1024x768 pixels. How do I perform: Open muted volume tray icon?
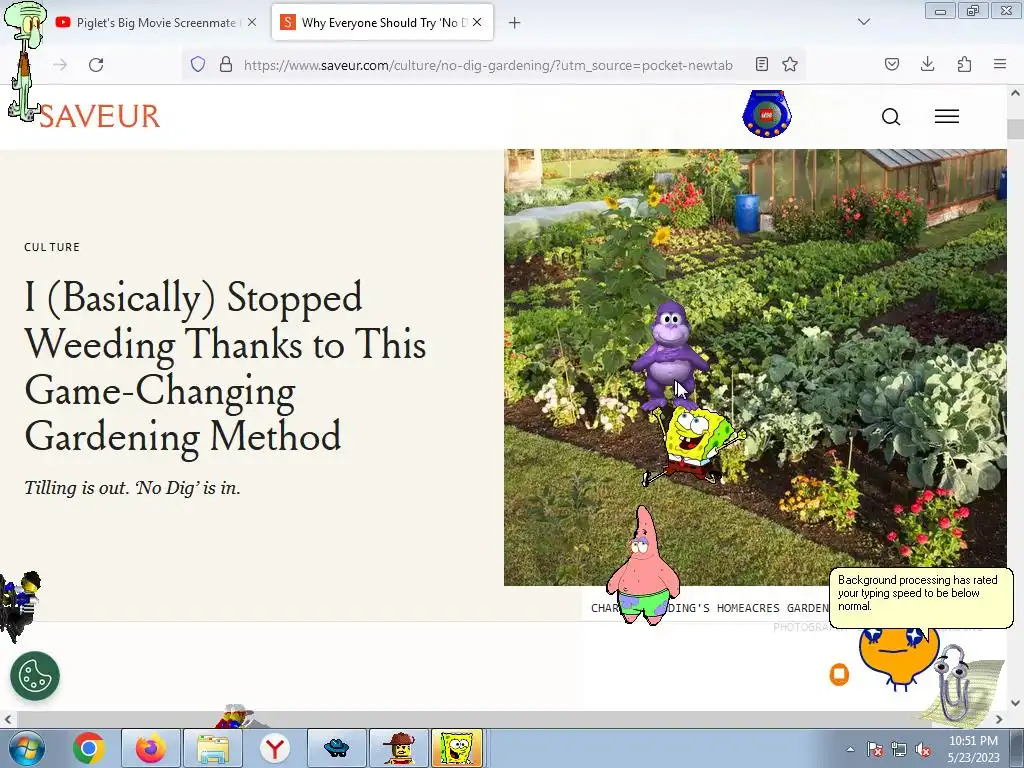point(923,749)
